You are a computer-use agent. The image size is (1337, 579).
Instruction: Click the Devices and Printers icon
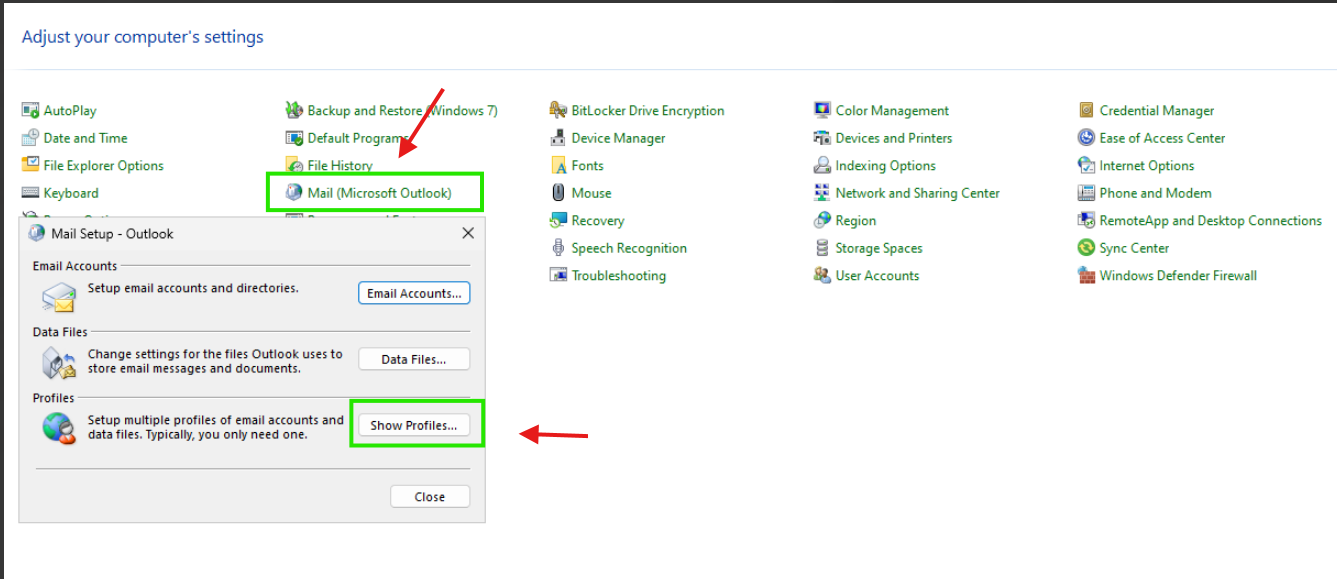822,138
